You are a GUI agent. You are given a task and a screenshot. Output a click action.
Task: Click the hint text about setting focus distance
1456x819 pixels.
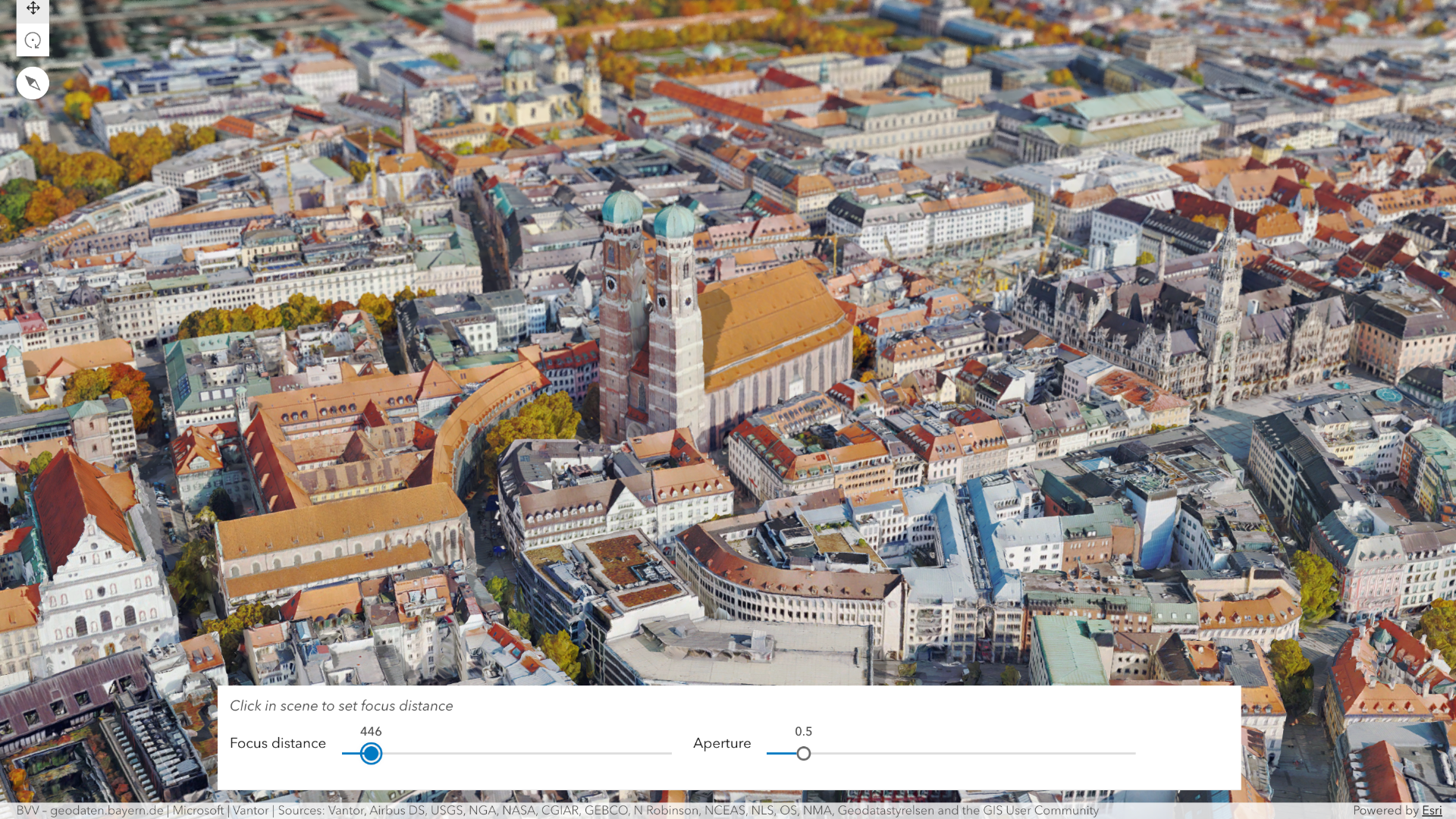click(340, 705)
